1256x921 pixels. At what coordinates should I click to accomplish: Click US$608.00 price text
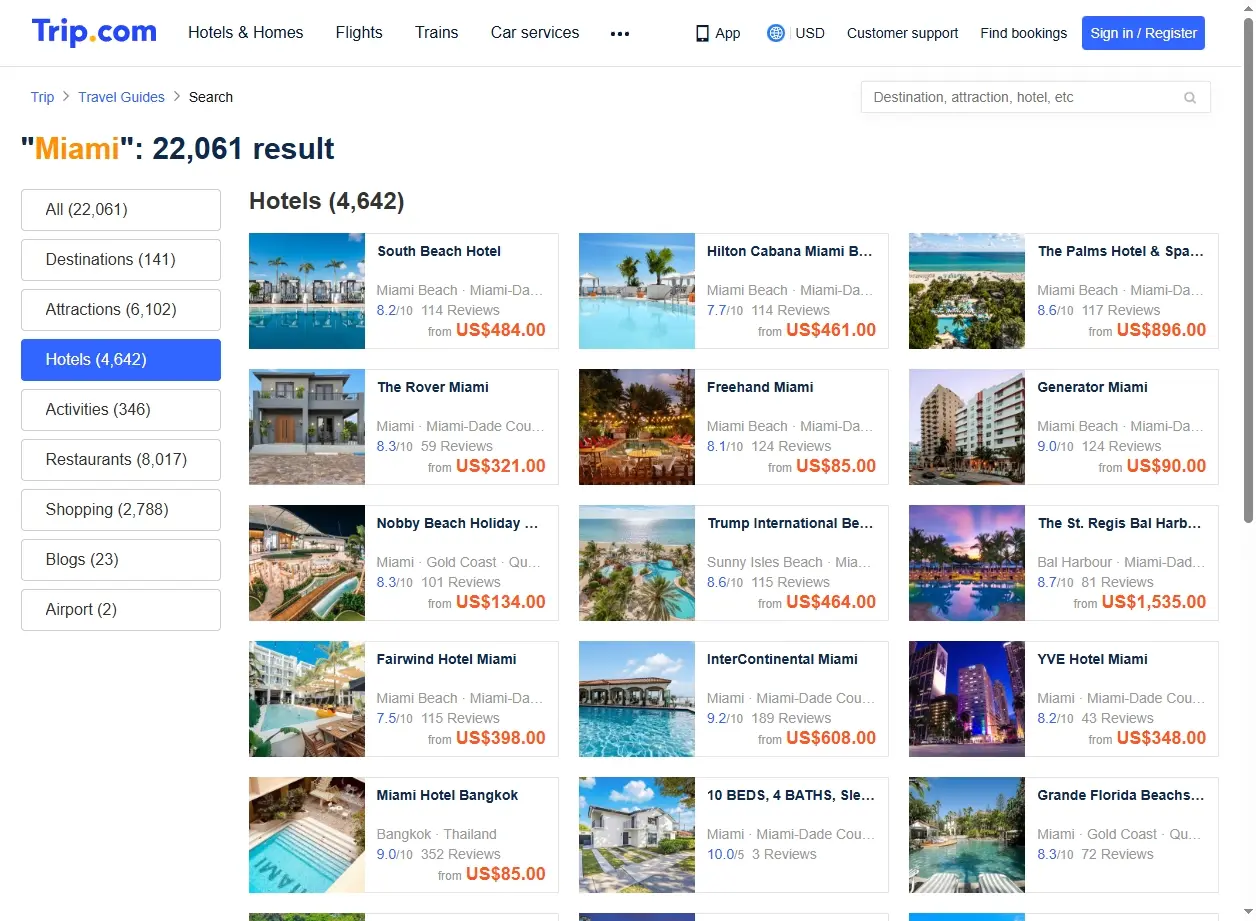(831, 738)
